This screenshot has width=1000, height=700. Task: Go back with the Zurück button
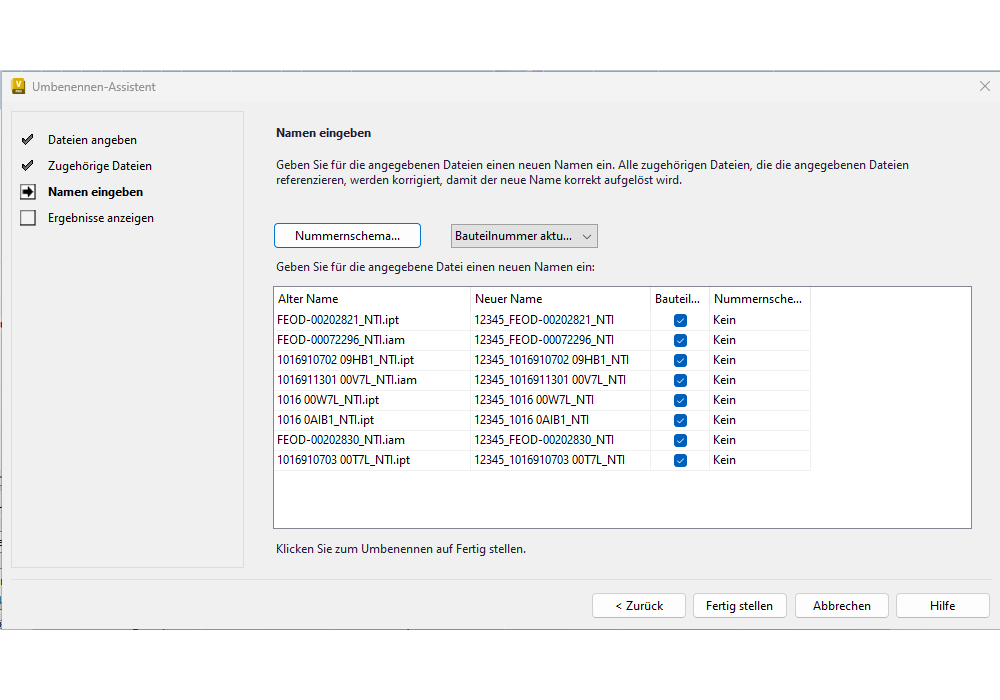pos(638,606)
